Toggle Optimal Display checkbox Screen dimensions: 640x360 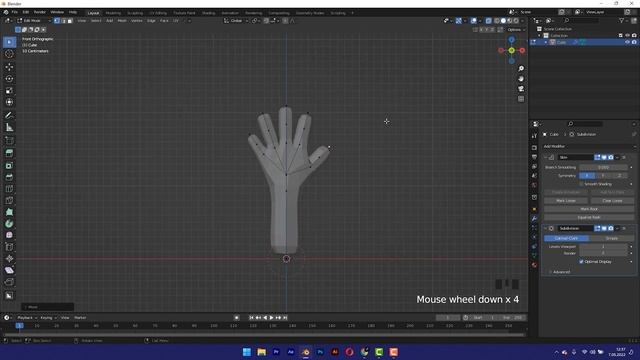582,262
